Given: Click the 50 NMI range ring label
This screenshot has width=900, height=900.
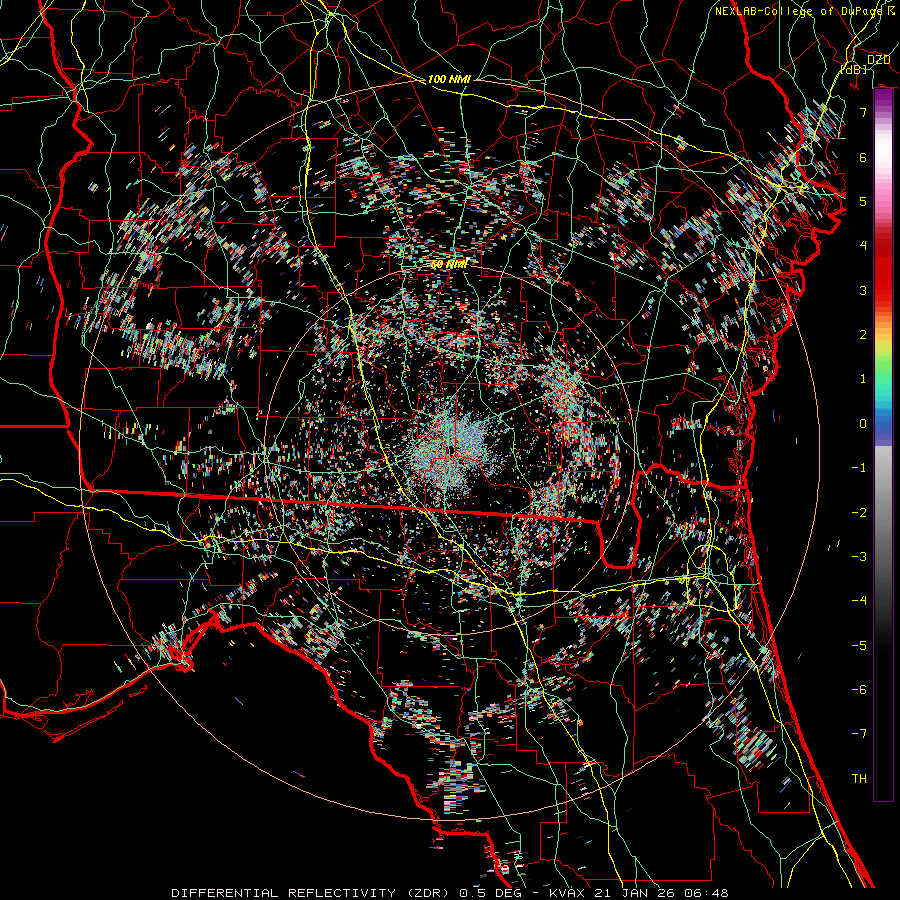Looking at the screenshot, I should coord(449,264).
